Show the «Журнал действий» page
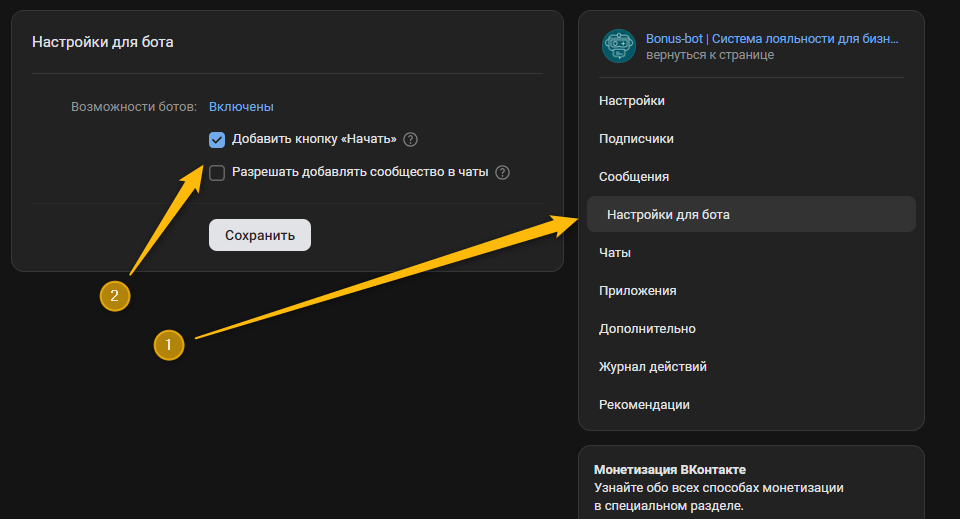The height and width of the screenshot is (519, 960). coord(653,367)
